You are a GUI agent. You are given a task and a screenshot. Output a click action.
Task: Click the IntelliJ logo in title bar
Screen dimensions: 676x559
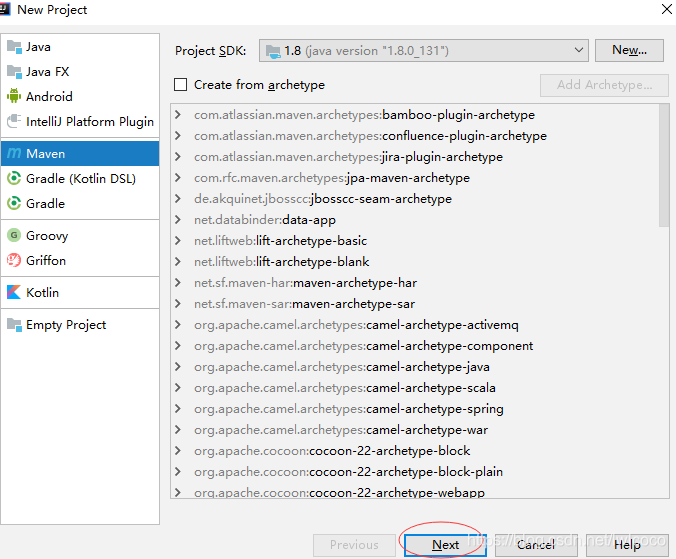coord(5,9)
